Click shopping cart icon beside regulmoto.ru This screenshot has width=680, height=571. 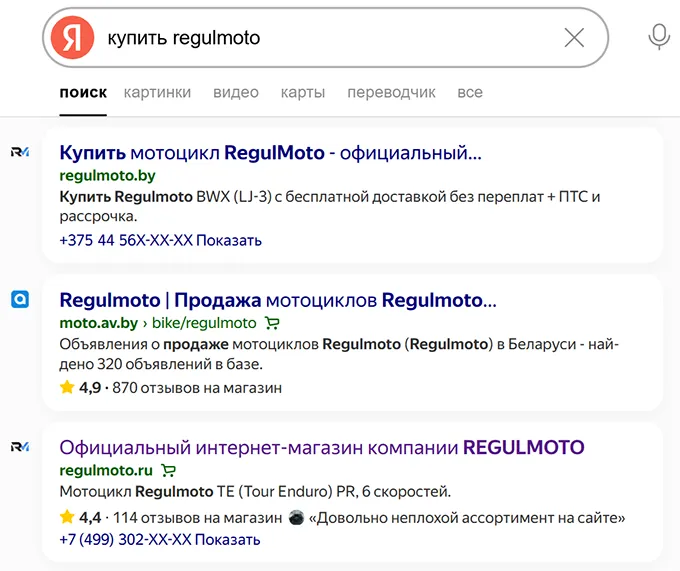(169, 470)
